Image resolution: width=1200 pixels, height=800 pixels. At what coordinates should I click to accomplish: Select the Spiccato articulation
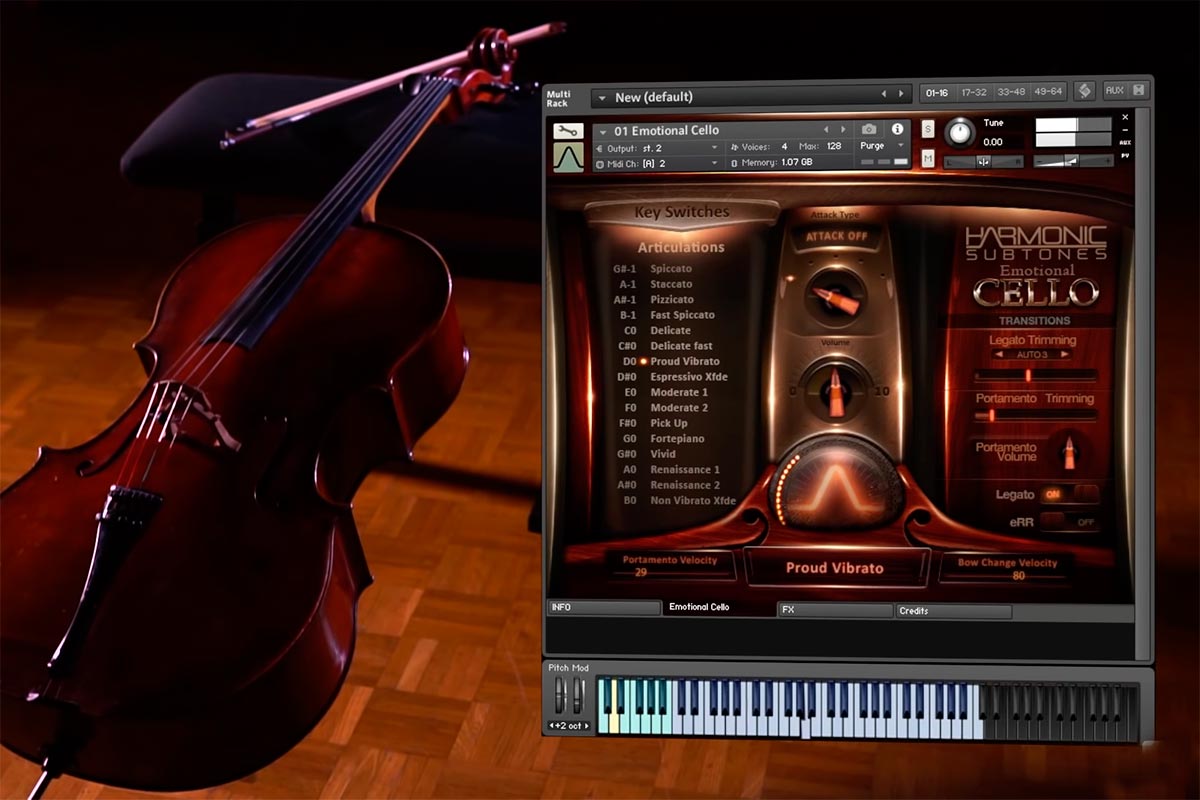pos(671,269)
